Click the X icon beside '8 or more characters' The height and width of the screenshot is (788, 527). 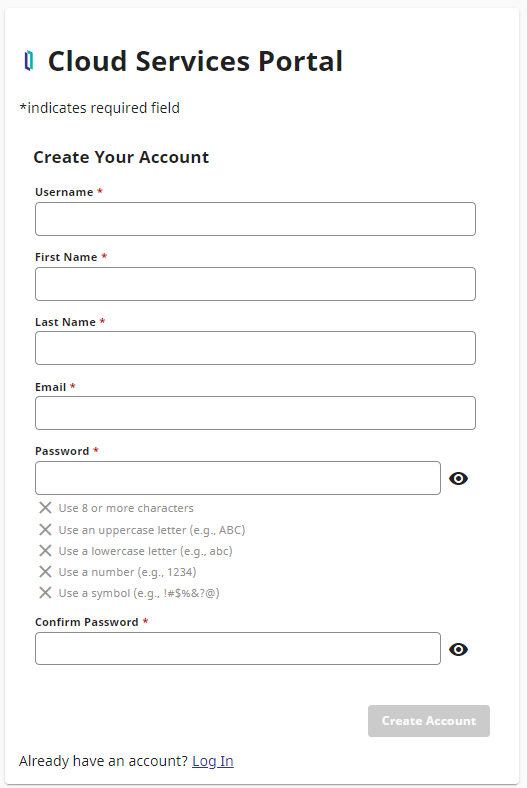click(x=45, y=508)
